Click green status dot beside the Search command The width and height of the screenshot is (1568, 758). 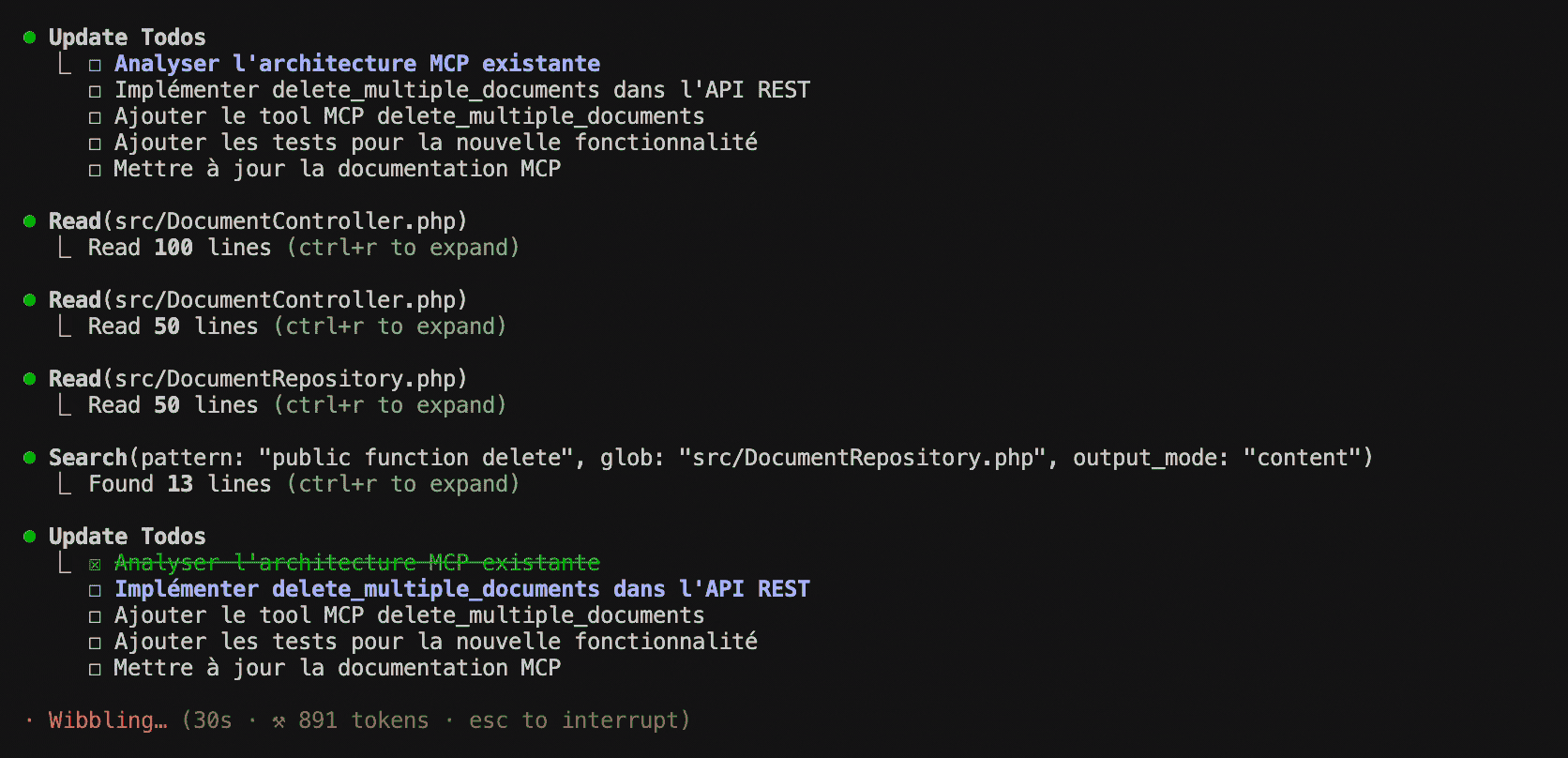click(29, 458)
